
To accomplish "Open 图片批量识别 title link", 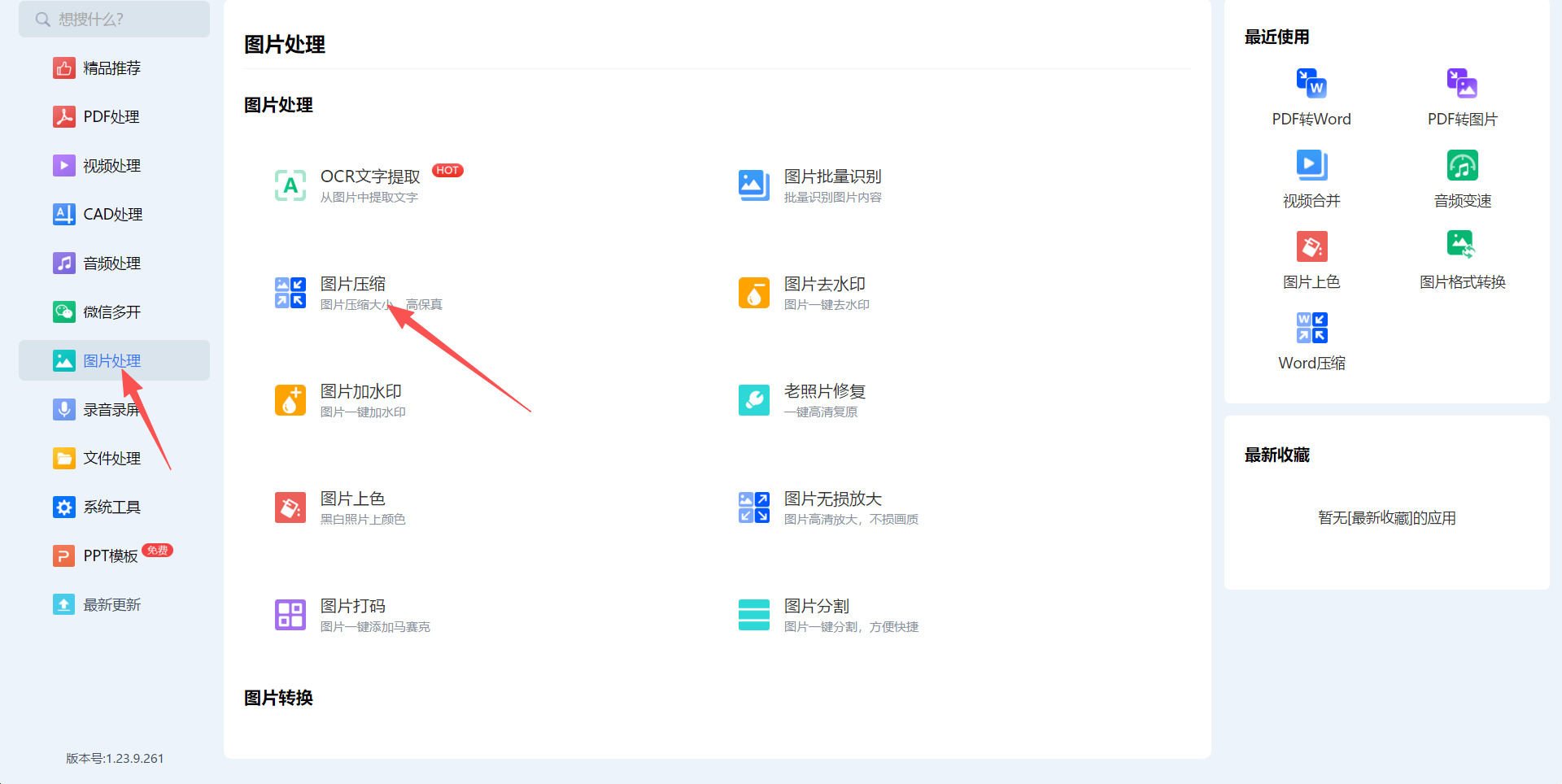I will tap(833, 176).
